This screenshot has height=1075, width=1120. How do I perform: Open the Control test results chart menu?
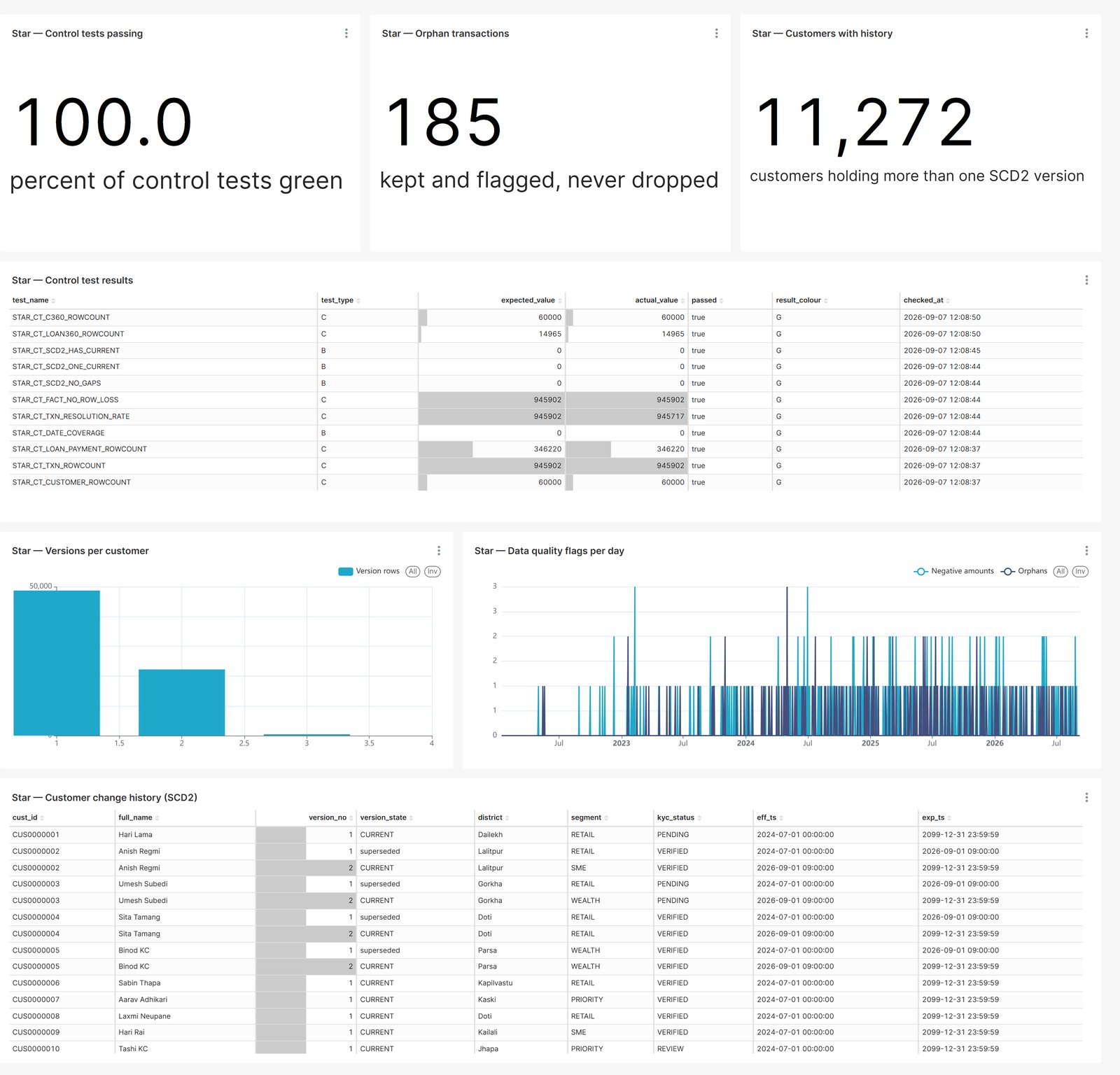(x=1086, y=280)
